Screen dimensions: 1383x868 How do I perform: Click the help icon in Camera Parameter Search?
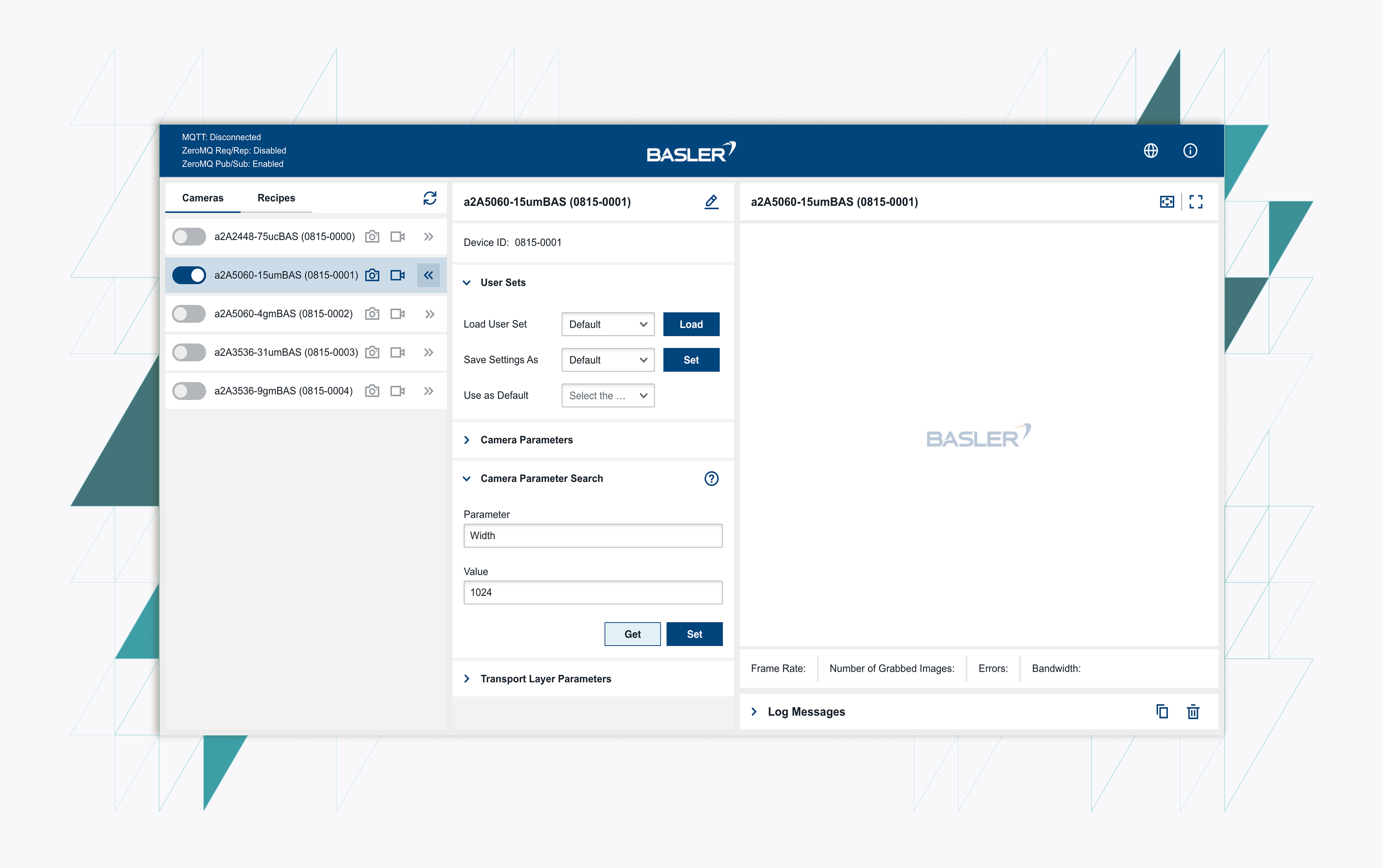pos(711,478)
